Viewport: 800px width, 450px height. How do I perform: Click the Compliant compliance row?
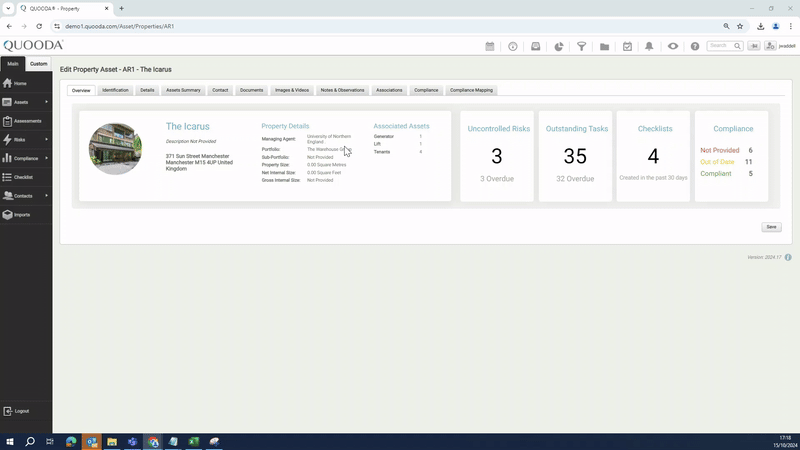coord(727,173)
